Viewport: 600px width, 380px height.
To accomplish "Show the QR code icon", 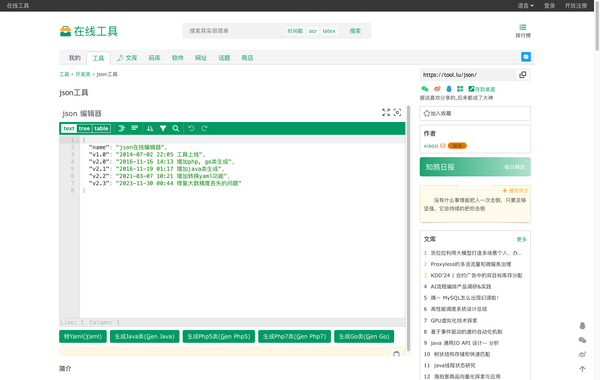I will [x=460, y=89].
